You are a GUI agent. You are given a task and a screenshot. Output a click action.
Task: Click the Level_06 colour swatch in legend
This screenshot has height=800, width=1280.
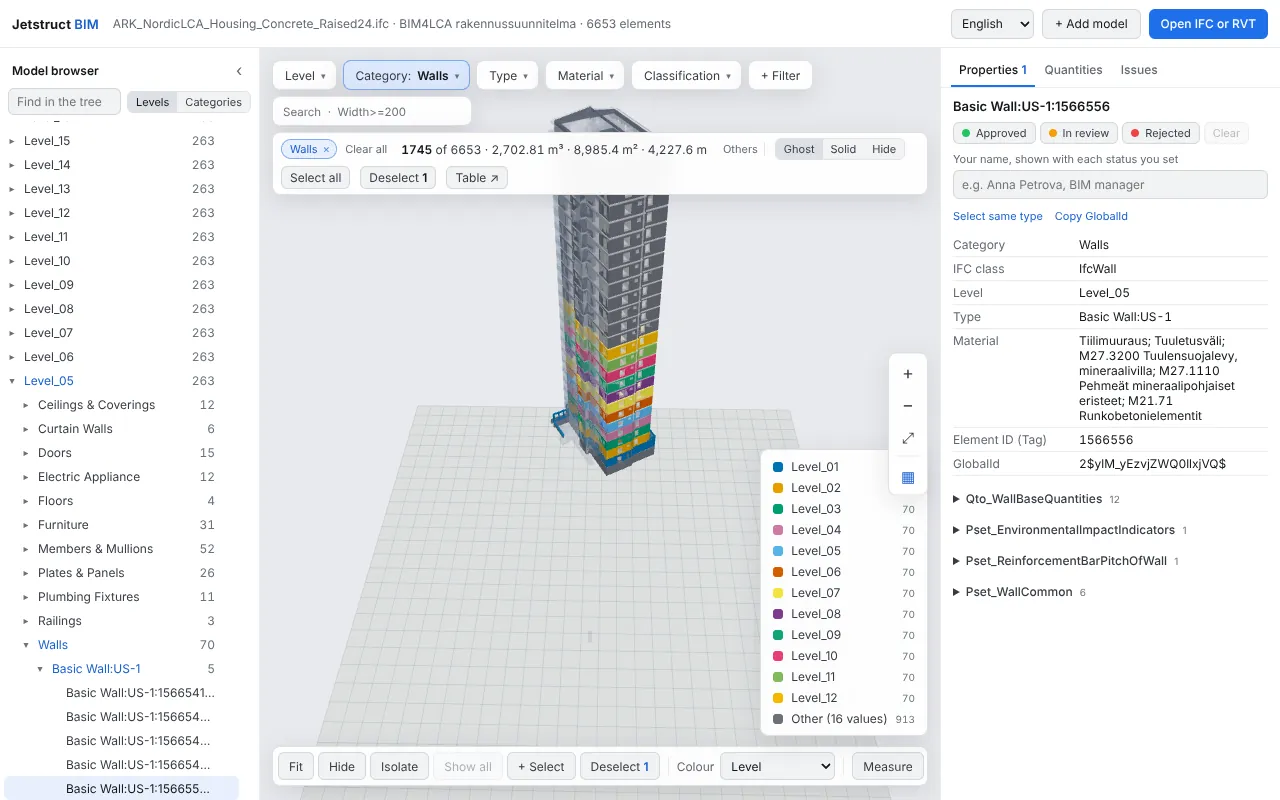(778, 572)
